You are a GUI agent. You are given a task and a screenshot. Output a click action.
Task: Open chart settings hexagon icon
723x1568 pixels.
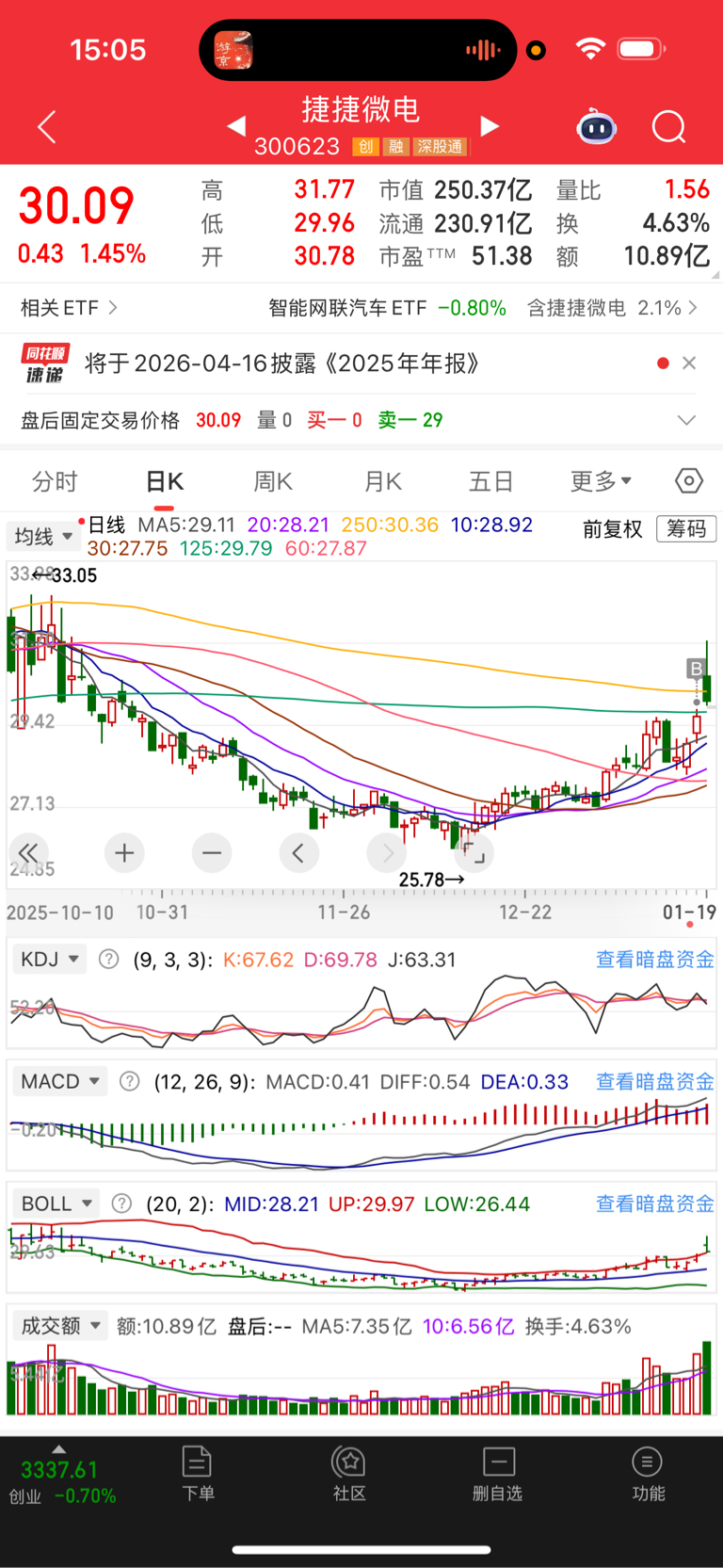[x=689, y=481]
